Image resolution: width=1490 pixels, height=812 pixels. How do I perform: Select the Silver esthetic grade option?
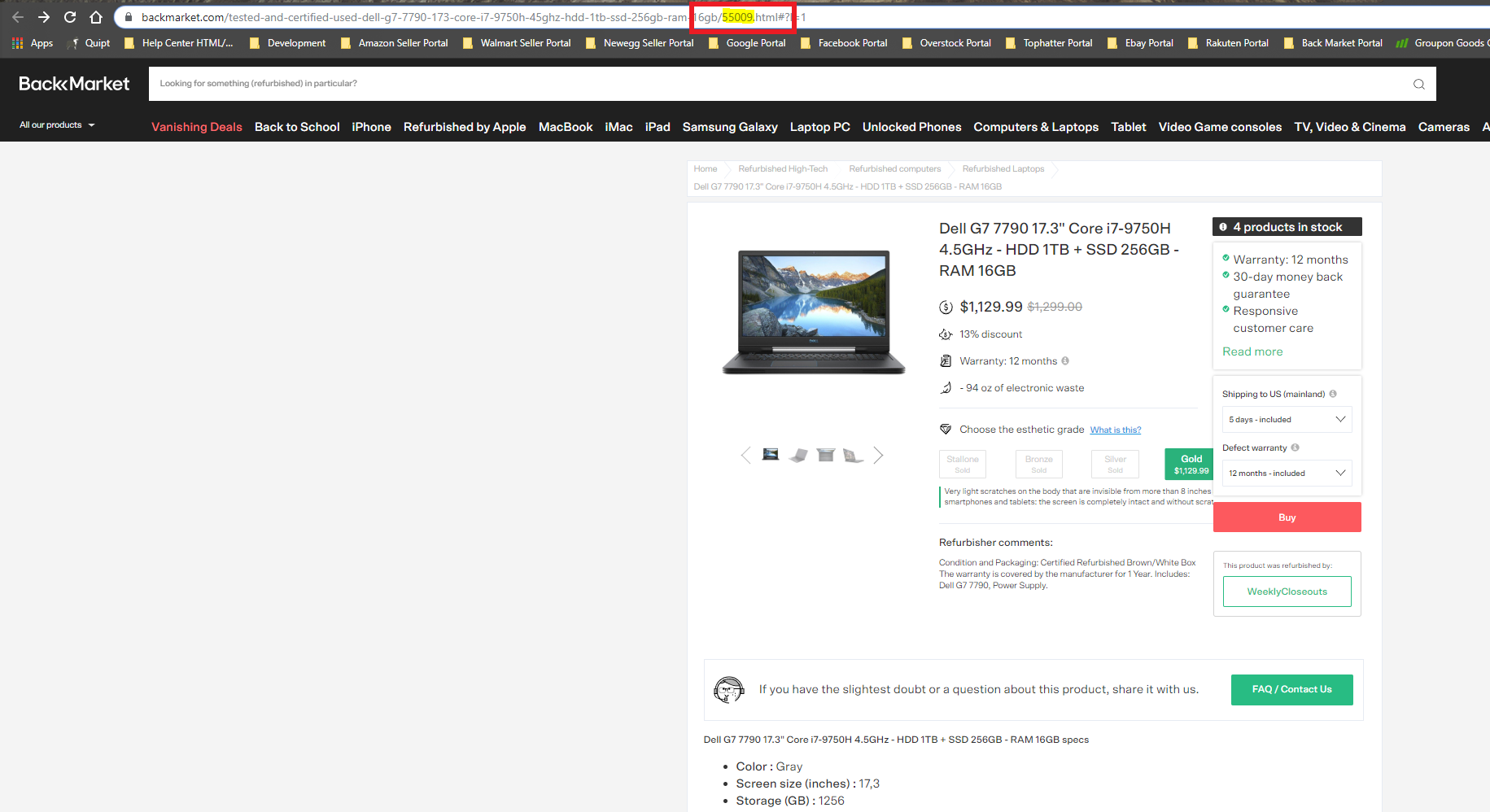tap(1115, 464)
